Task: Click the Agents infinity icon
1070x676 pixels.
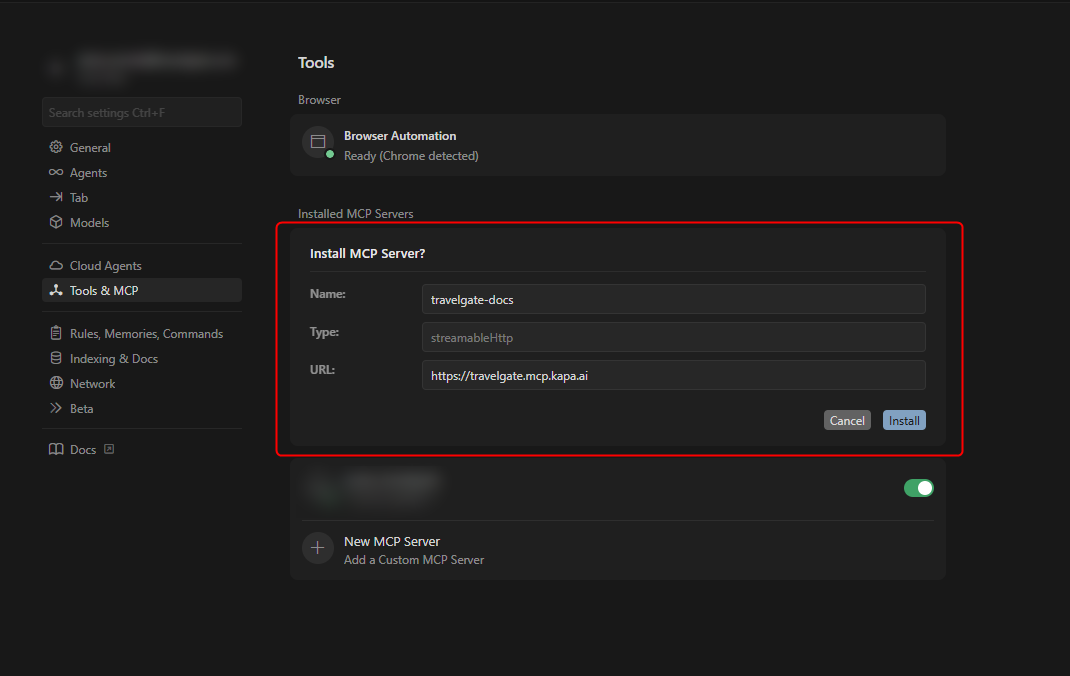Action: point(56,172)
